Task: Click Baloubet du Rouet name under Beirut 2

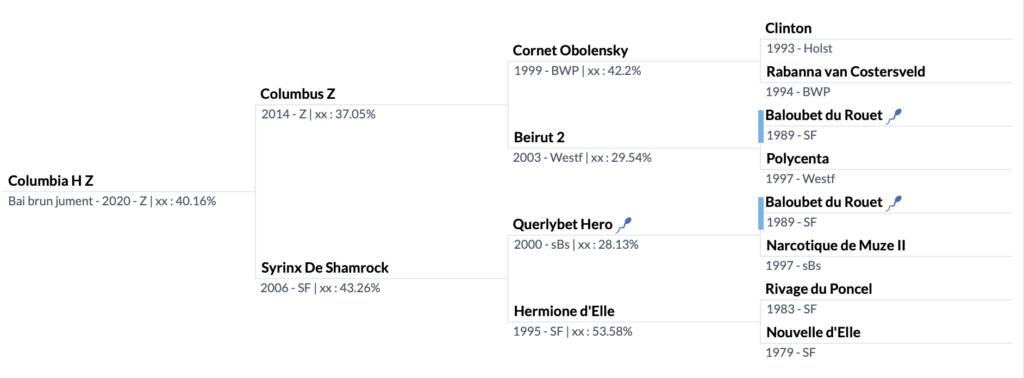Action: 824,116
